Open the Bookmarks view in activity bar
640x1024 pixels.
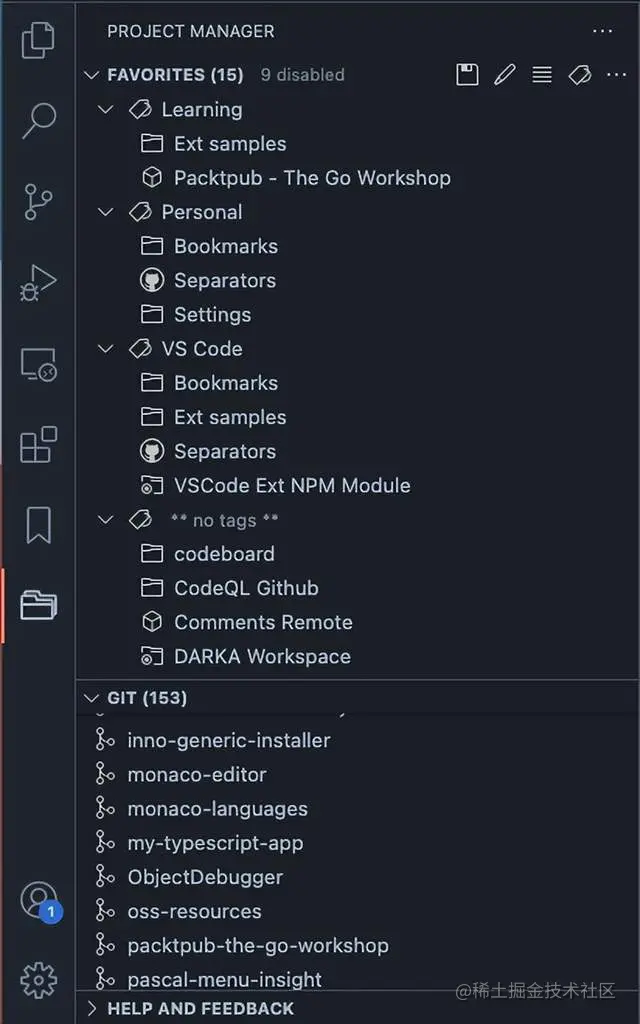click(39, 525)
